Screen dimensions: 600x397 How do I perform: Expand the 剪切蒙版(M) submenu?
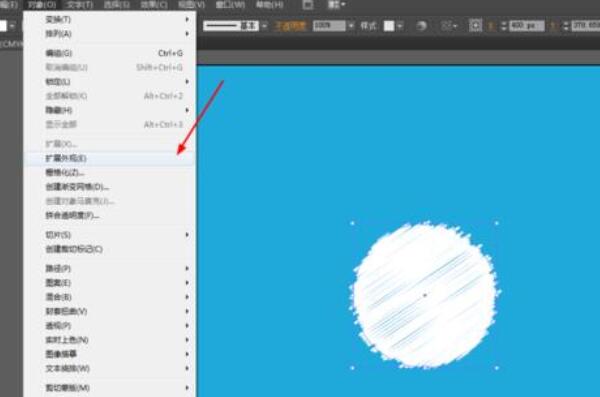(110, 388)
